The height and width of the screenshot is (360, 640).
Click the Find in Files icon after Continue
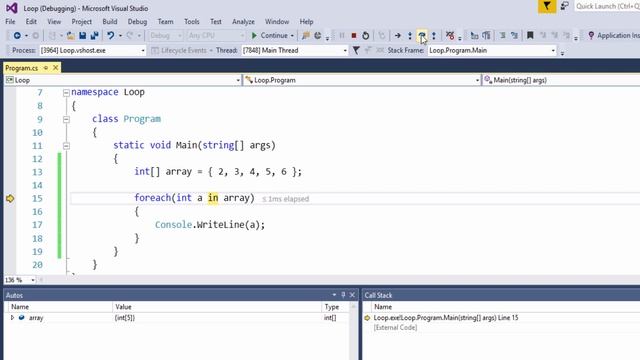(306, 36)
